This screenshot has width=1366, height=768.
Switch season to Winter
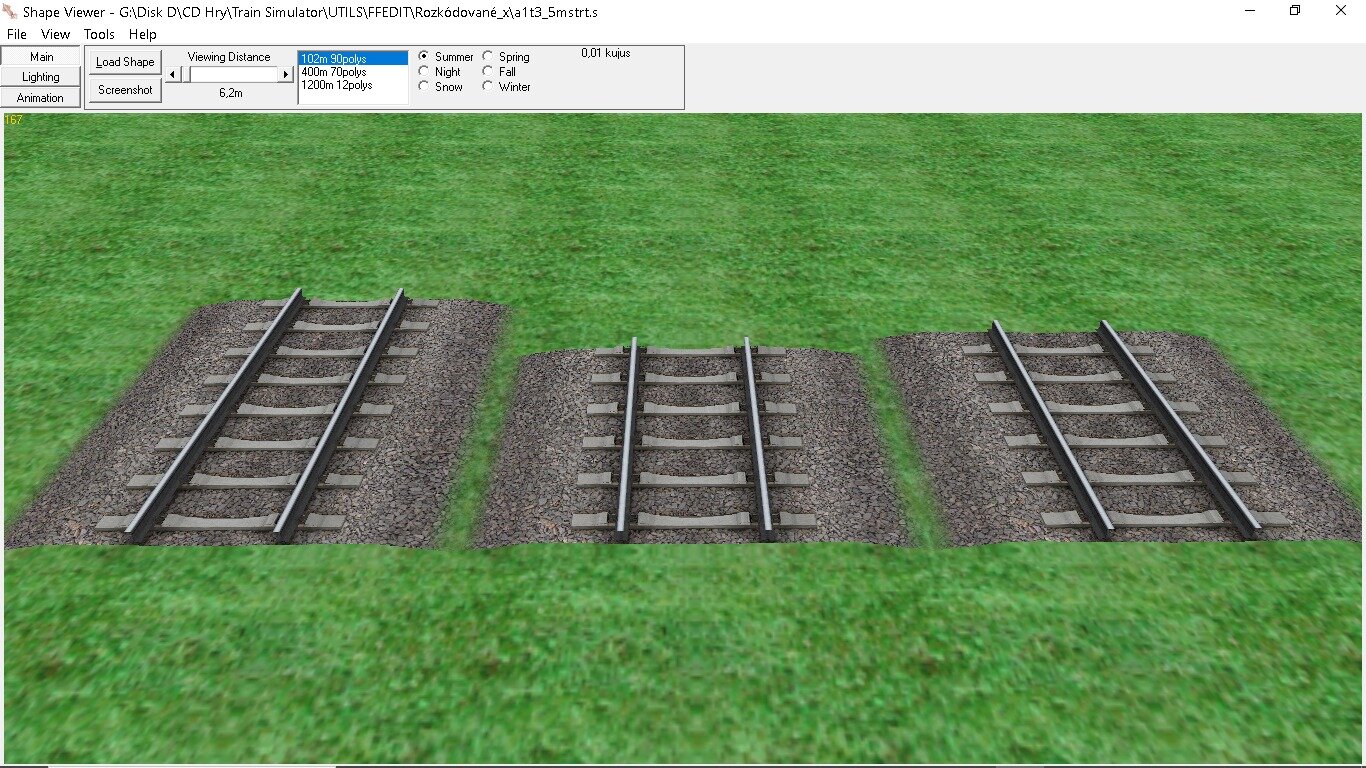tap(488, 87)
